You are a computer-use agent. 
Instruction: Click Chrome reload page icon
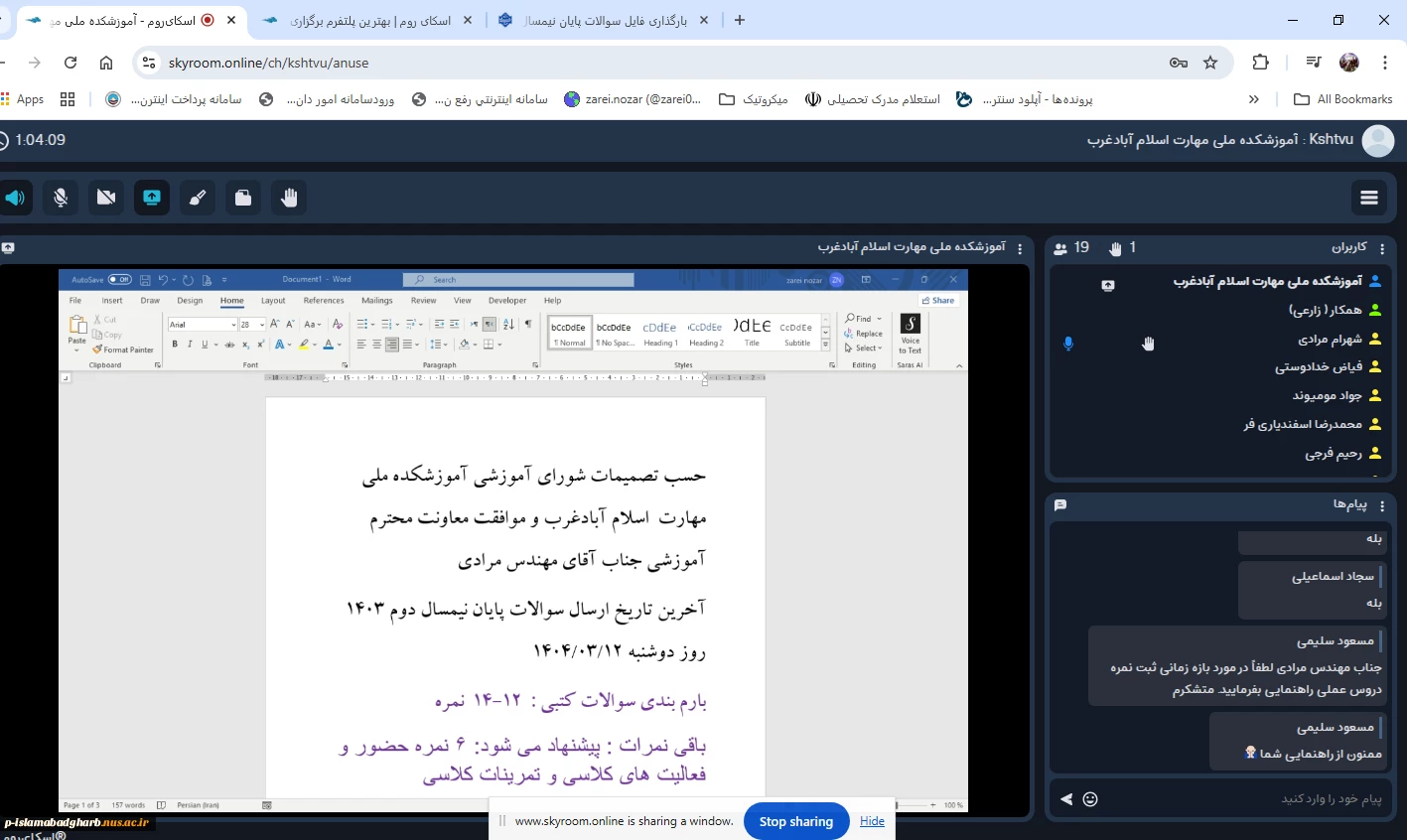point(70,63)
